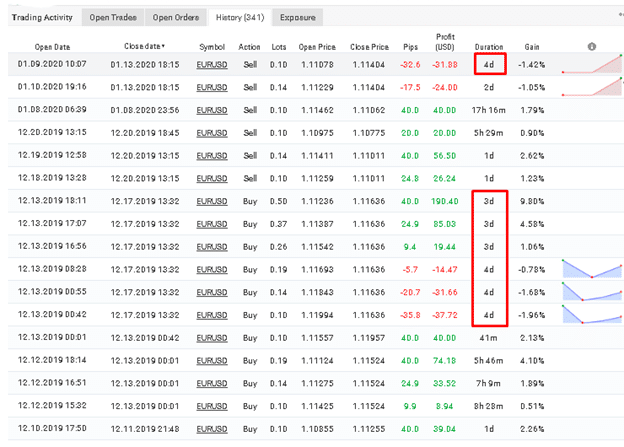Open EURUSD link for trade opened 12.12.2019 18:14
The image size is (624, 447).
pyautogui.click(x=212, y=361)
